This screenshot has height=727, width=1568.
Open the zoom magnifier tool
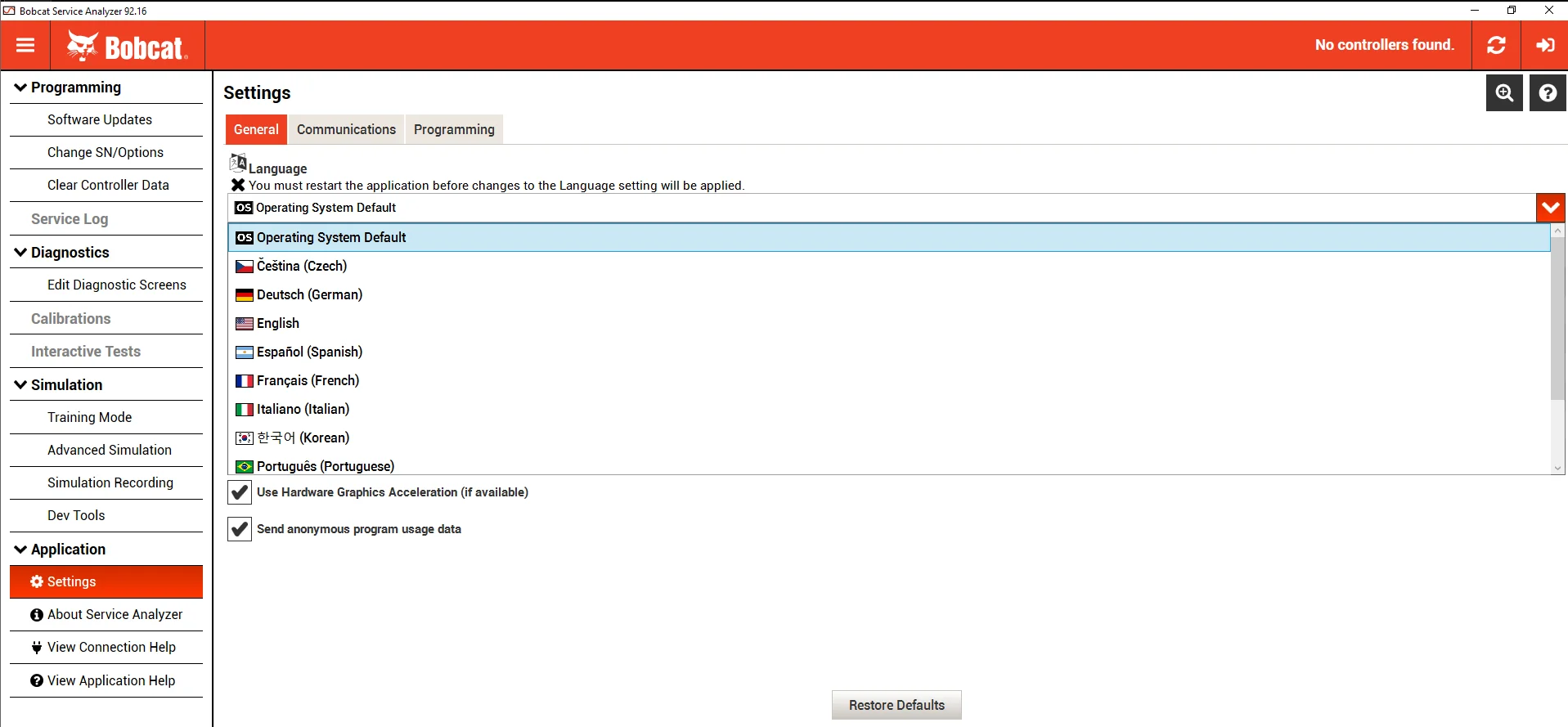[x=1504, y=93]
